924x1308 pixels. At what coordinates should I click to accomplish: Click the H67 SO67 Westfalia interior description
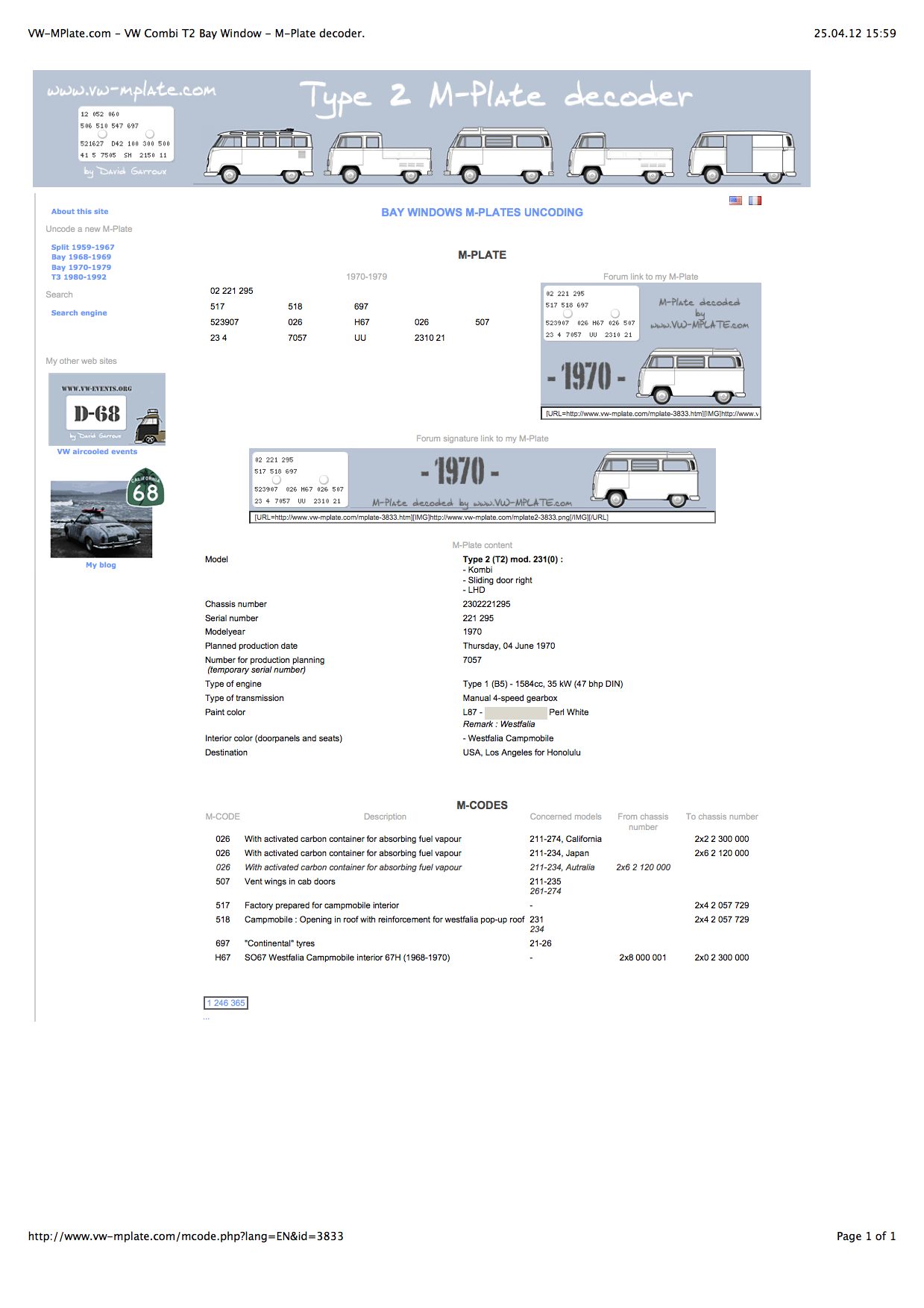[x=348, y=958]
